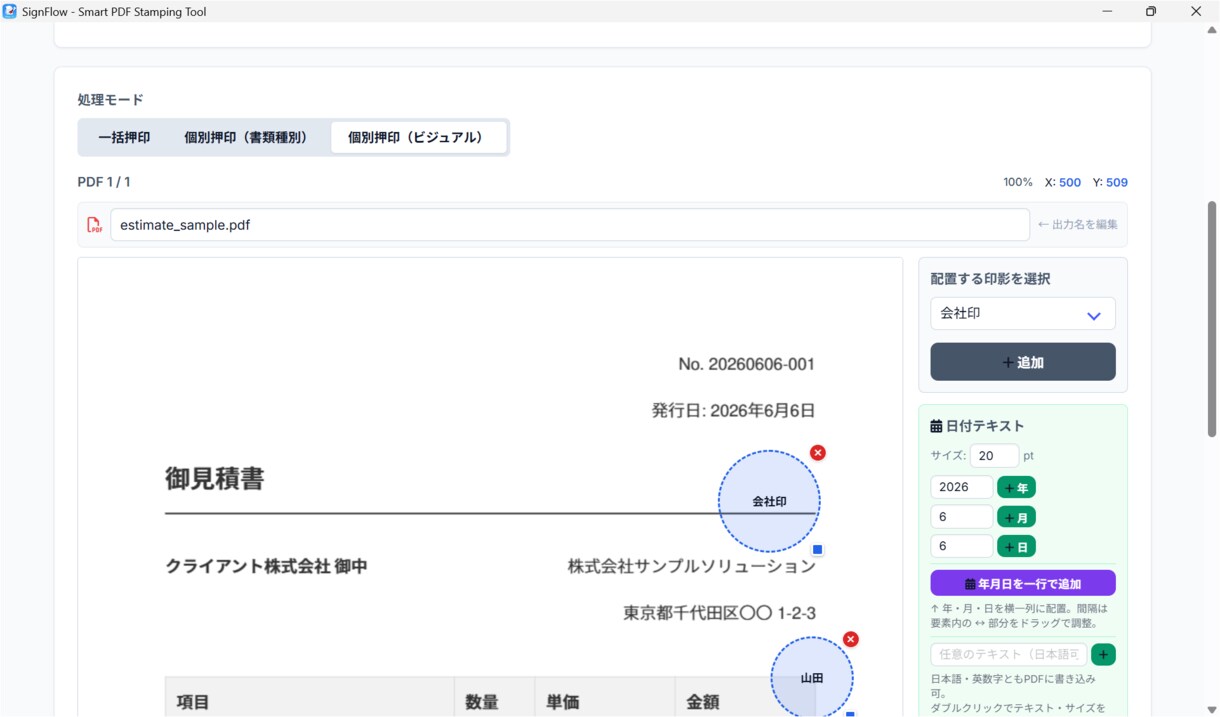The image size is (1220, 717).
Task: Click the 項目 table header
Action: (193, 702)
